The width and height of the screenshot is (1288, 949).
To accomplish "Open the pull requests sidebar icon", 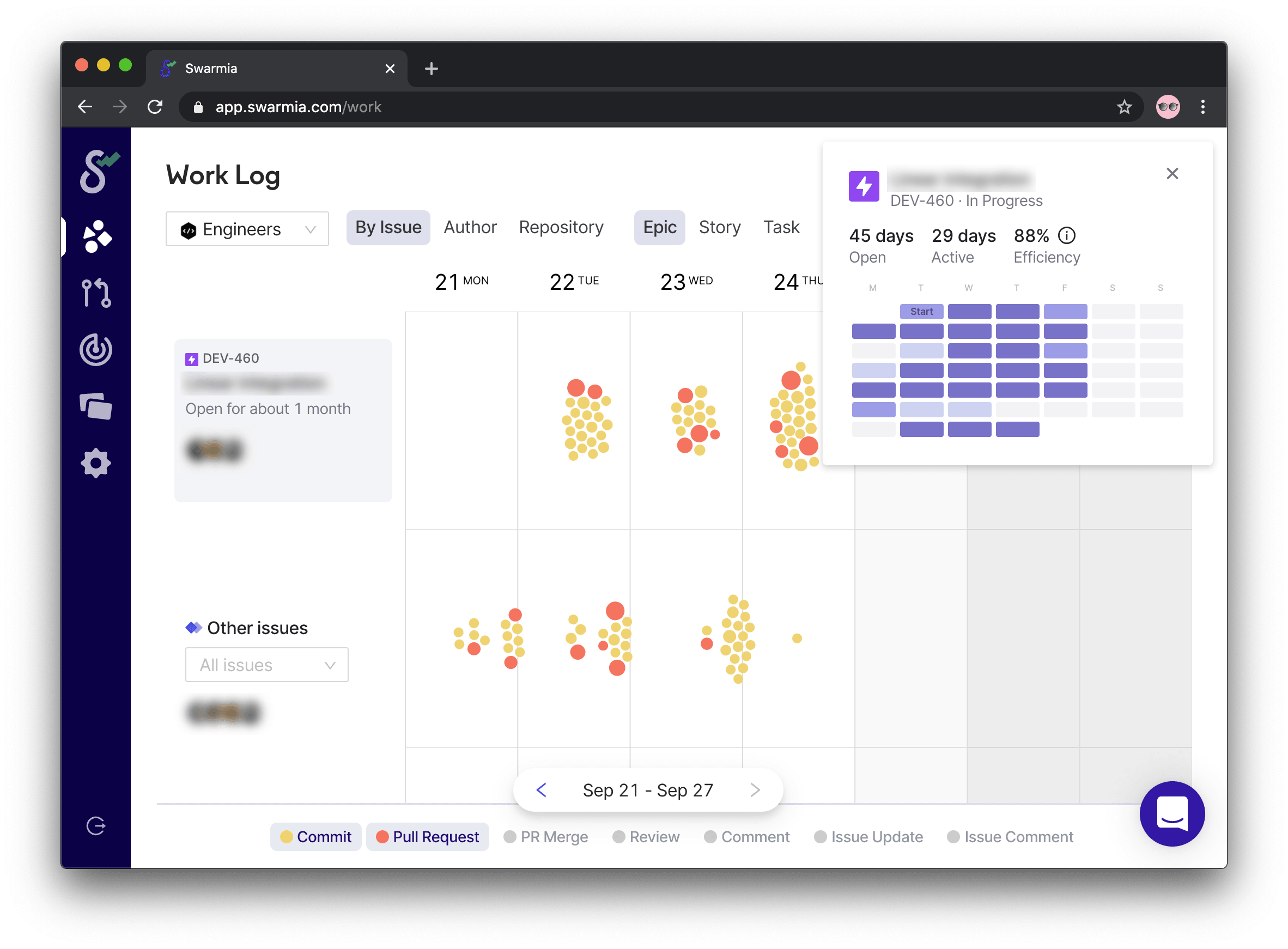I will click(95, 293).
